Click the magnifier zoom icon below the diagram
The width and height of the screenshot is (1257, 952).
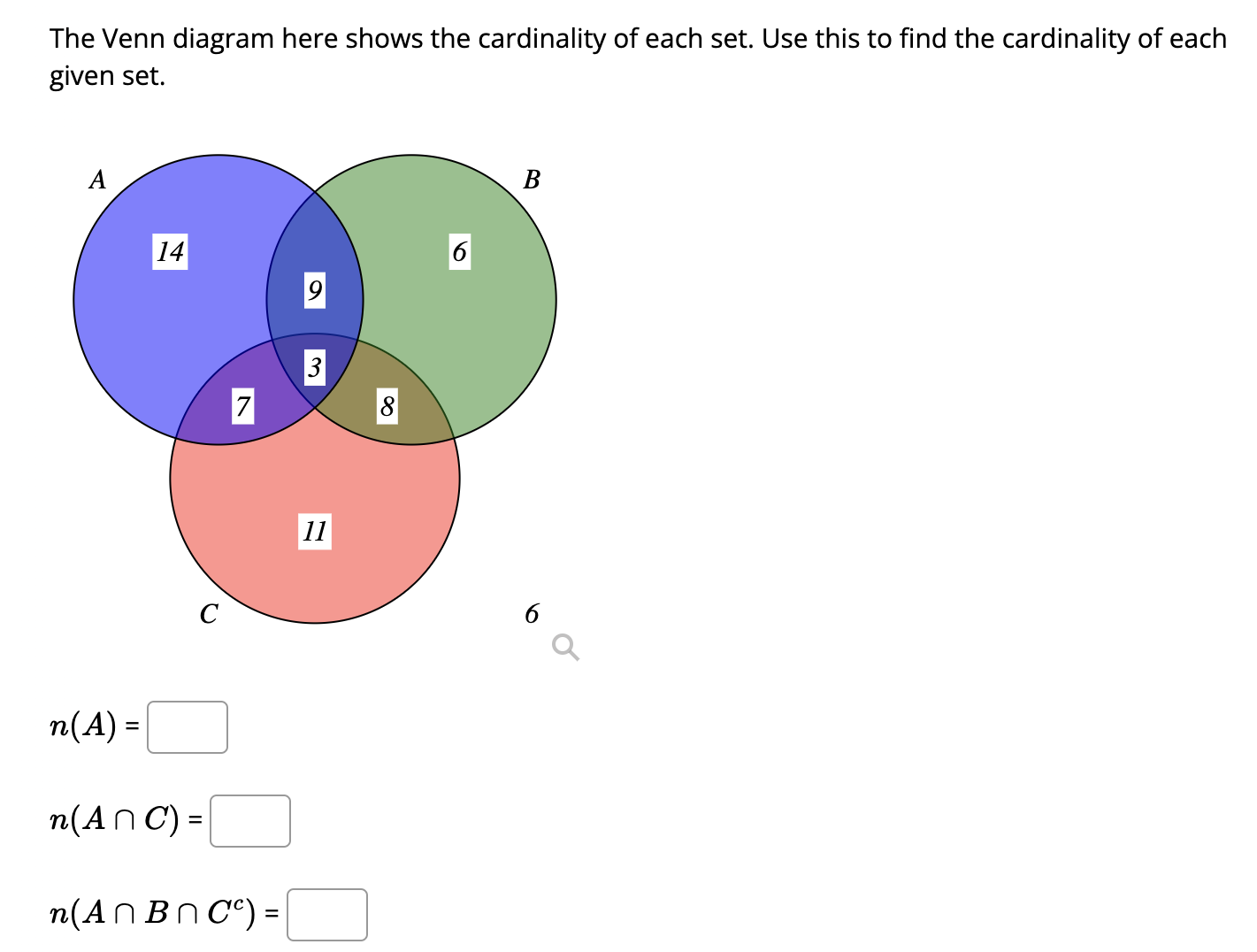tap(564, 648)
